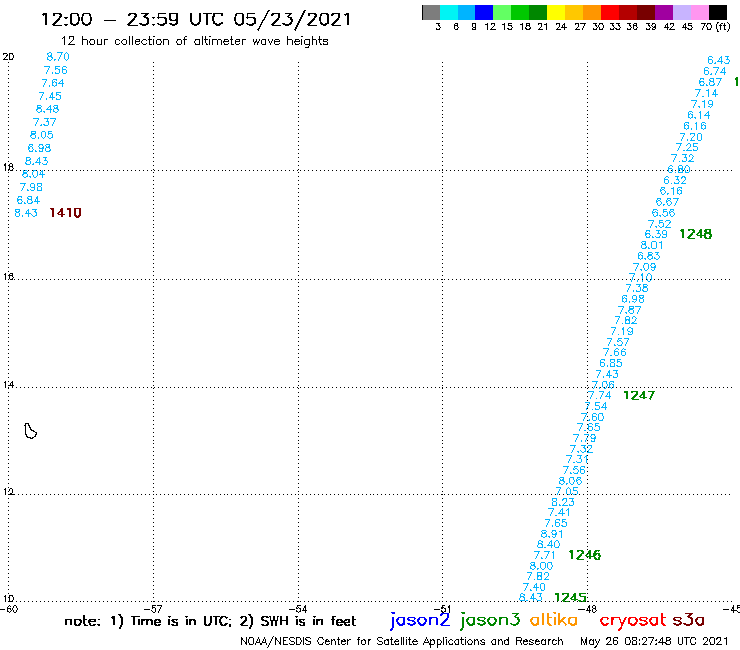The width and height of the screenshot is (740, 650).
Task: Select the altika satellite legend label
Action: point(554,619)
